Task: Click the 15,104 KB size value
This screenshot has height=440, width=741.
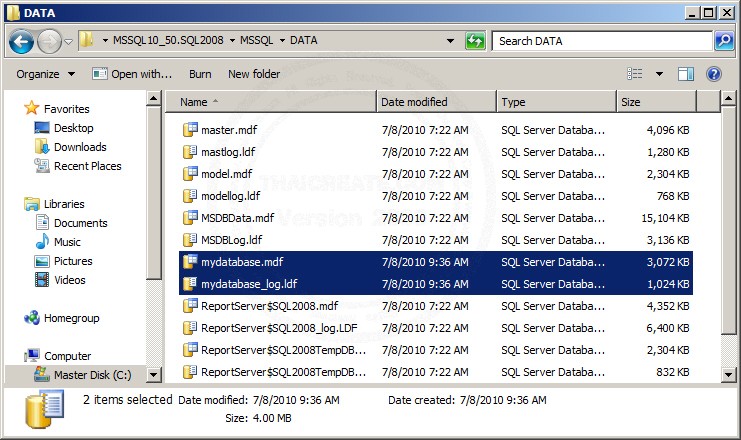Action: (x=665, y=218)
